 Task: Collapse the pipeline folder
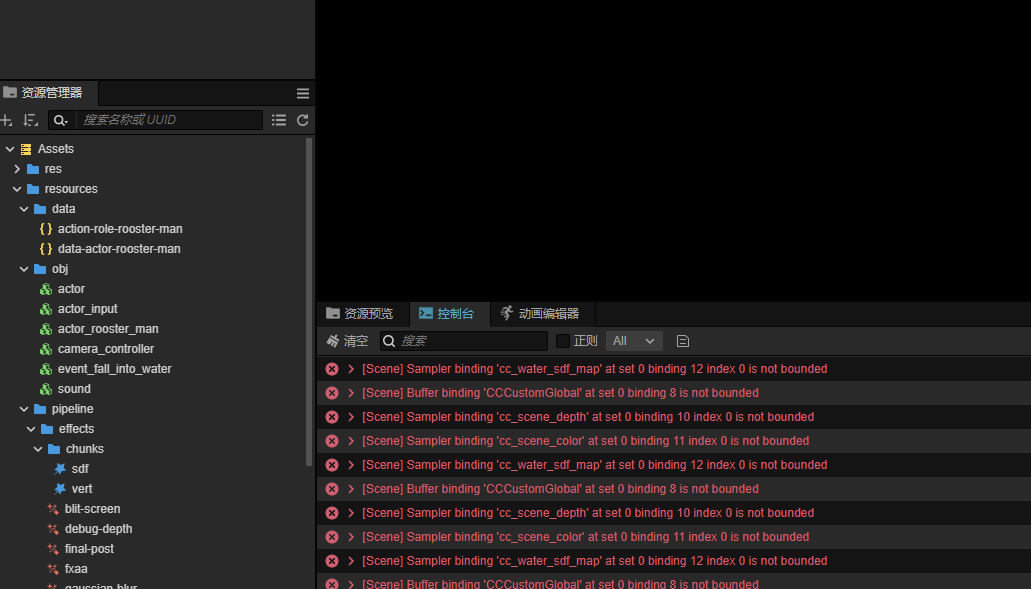[x=24, y=409]
